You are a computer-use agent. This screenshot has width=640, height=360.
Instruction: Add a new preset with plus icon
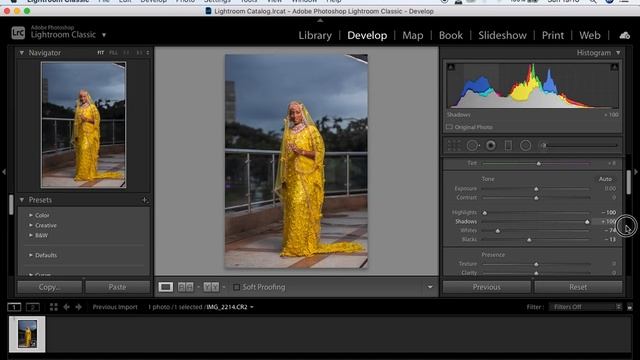point(144,200)
